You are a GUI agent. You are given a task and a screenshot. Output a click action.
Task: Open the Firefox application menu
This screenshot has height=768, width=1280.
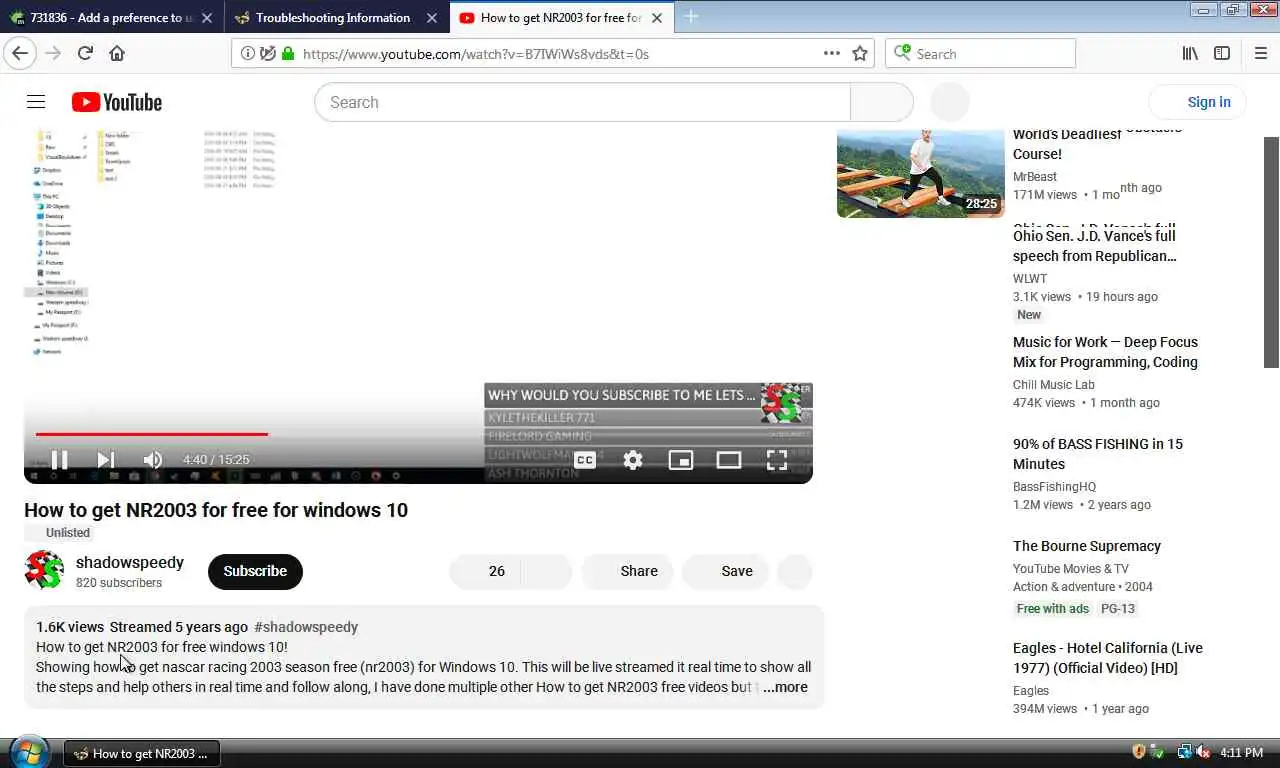tap(1260, 54)
